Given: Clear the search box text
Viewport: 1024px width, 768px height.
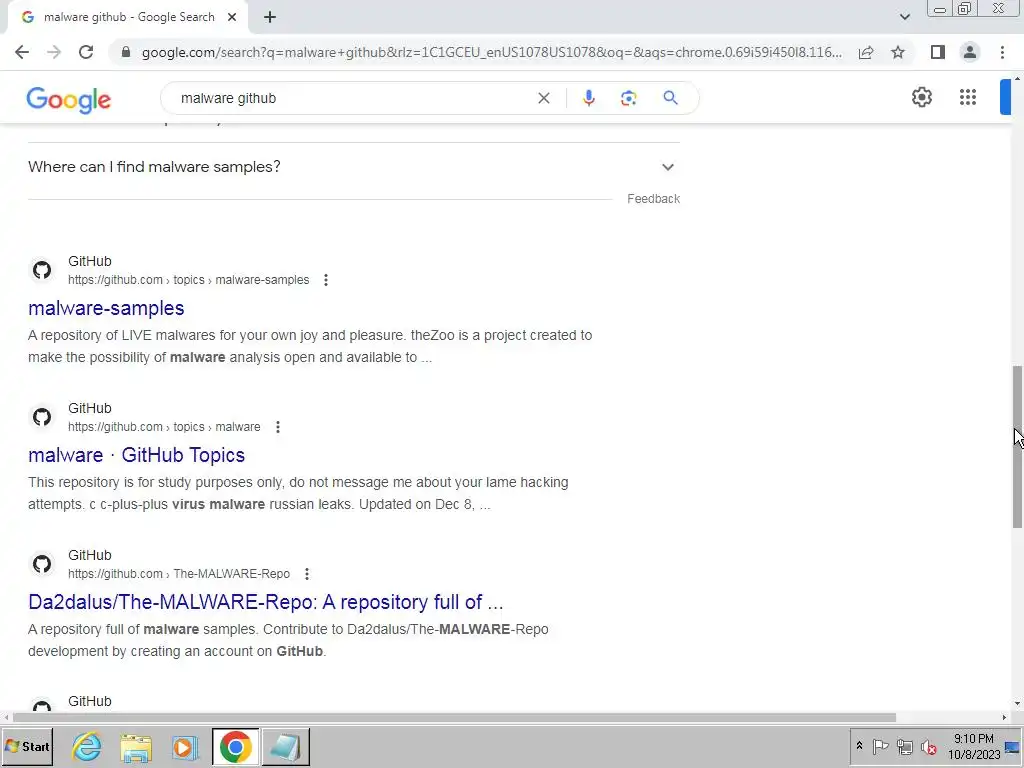Looking at the screenshot, I should [543, 98].
